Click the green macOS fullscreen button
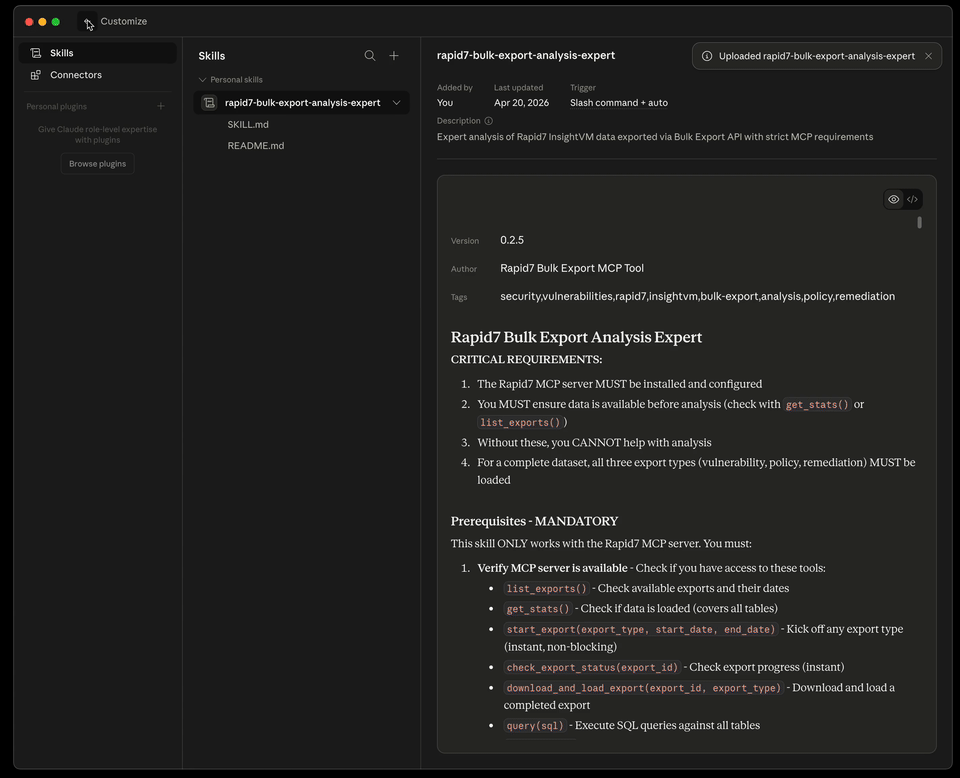Screen dimensions: 960x778 coord(56,22)
